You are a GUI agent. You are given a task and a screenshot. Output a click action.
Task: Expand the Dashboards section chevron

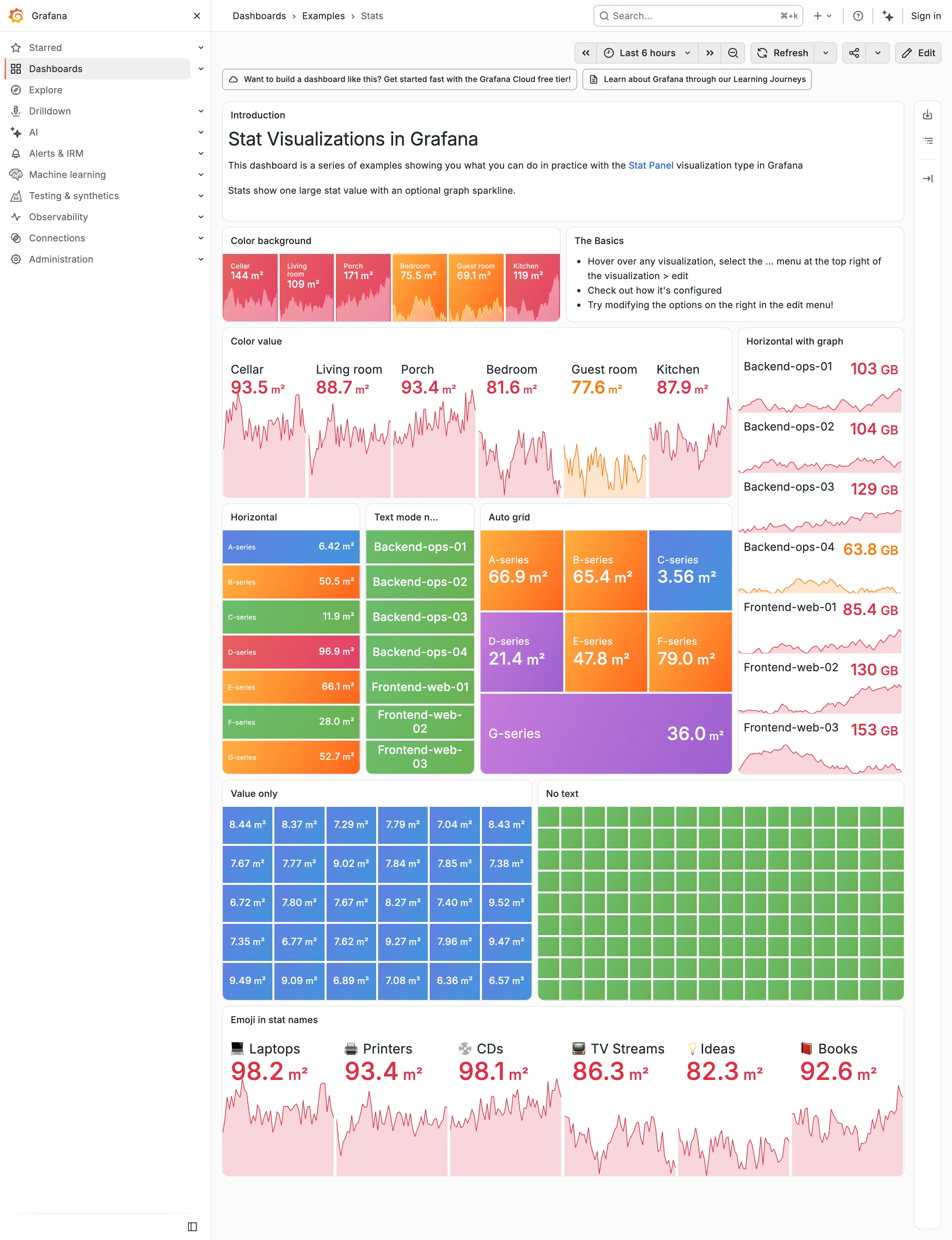point(201,68)
